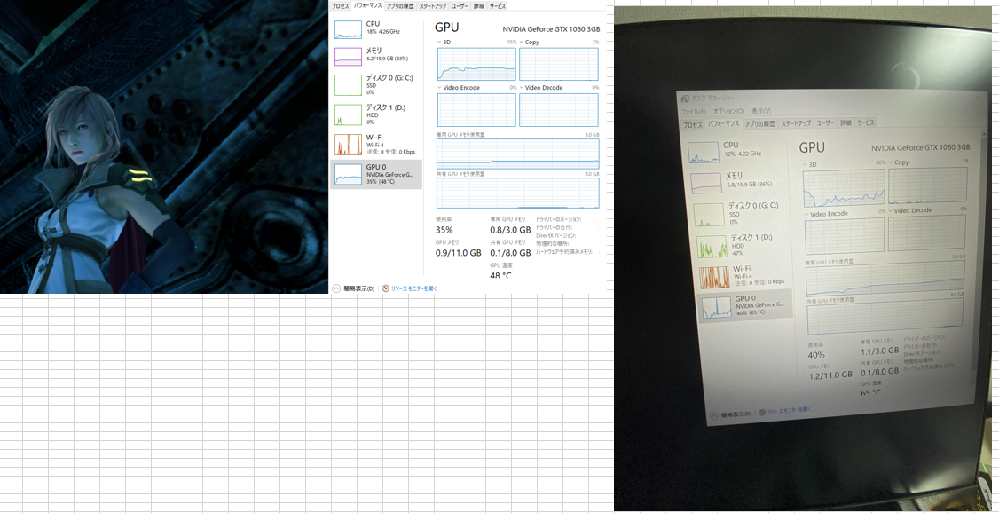
Task: Select Wi-Fi graph in photographed Task Manager
Action: point(714,277)
